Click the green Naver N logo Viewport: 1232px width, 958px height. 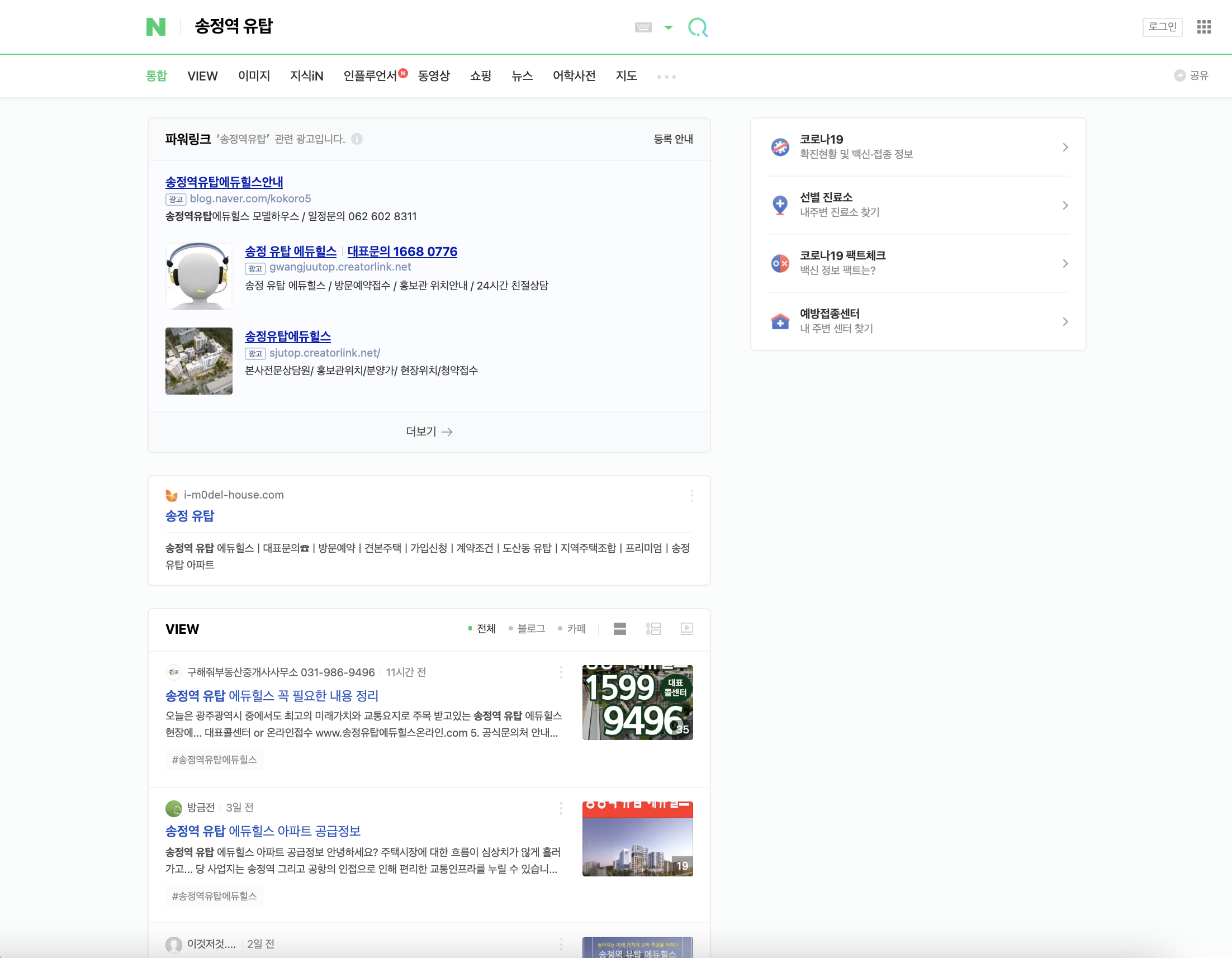pos(156,26)
